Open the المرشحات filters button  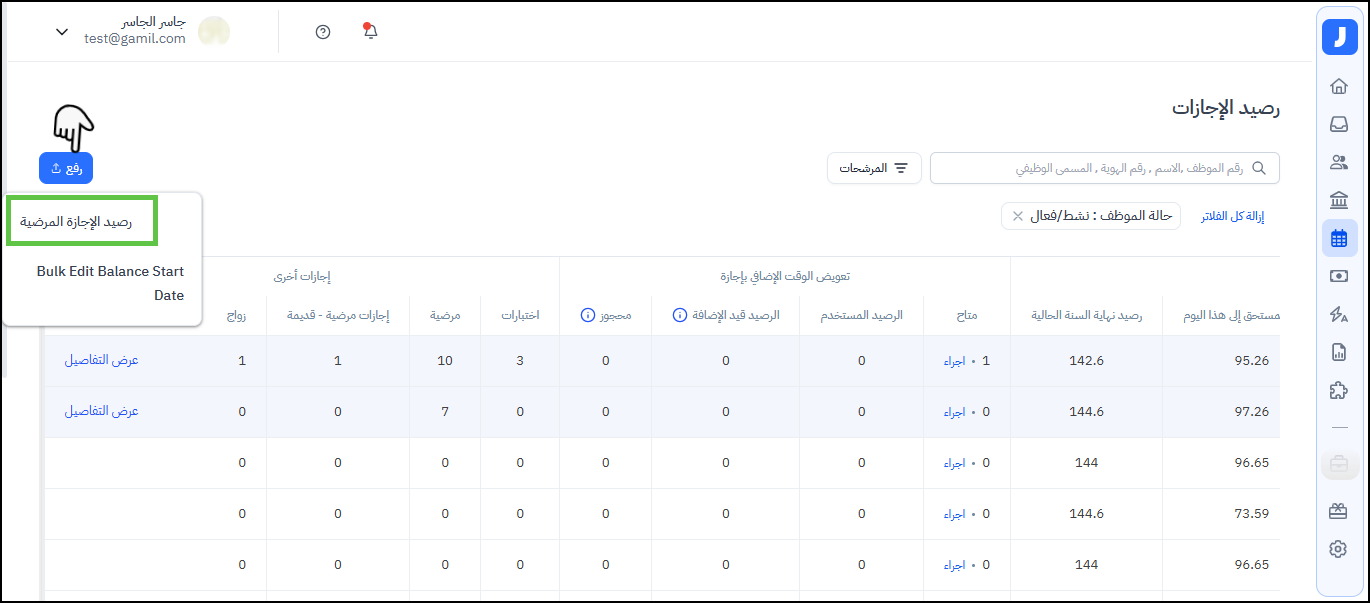pyautogui.click(x=874, y=168)
